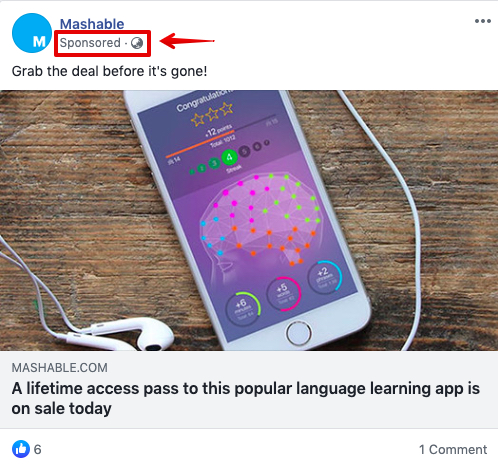Viewport: 498px width, 467px height.
Task: Click the Sponsored label
Action: point(90,43)
